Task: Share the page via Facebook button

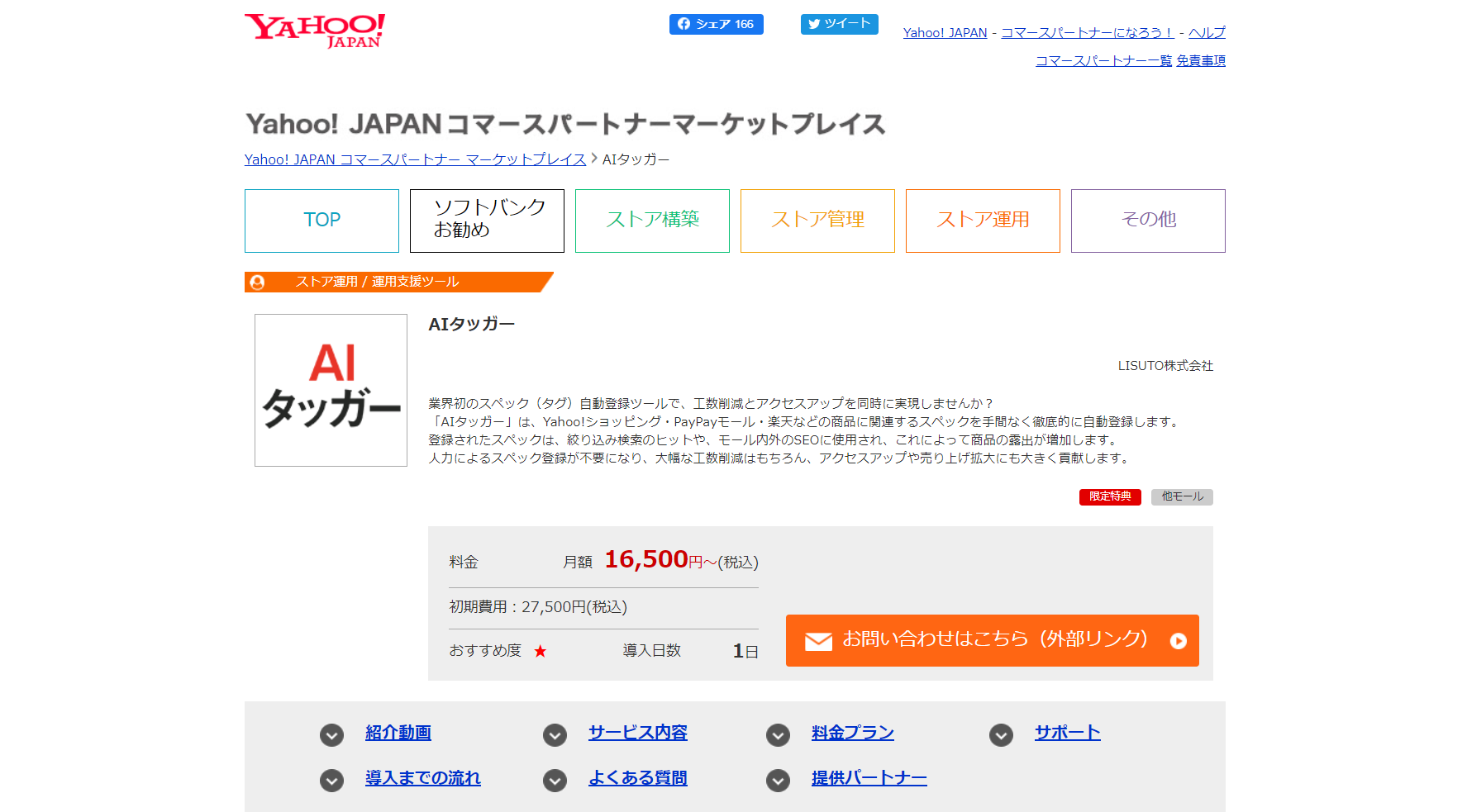Action: [x=716, y=24]
